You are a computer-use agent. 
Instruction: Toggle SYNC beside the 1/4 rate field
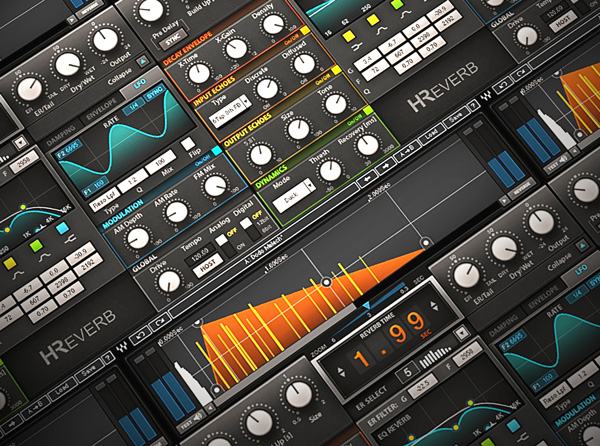click(x=155, y=94)
